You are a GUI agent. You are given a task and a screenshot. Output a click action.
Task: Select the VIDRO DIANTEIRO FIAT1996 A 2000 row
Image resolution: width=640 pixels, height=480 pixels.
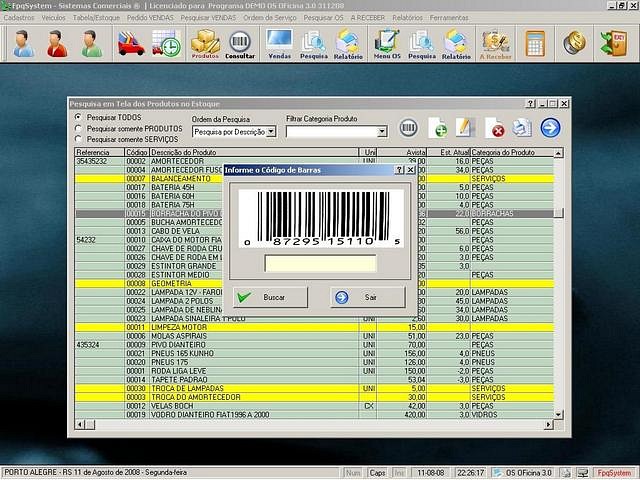click(314, 415)
